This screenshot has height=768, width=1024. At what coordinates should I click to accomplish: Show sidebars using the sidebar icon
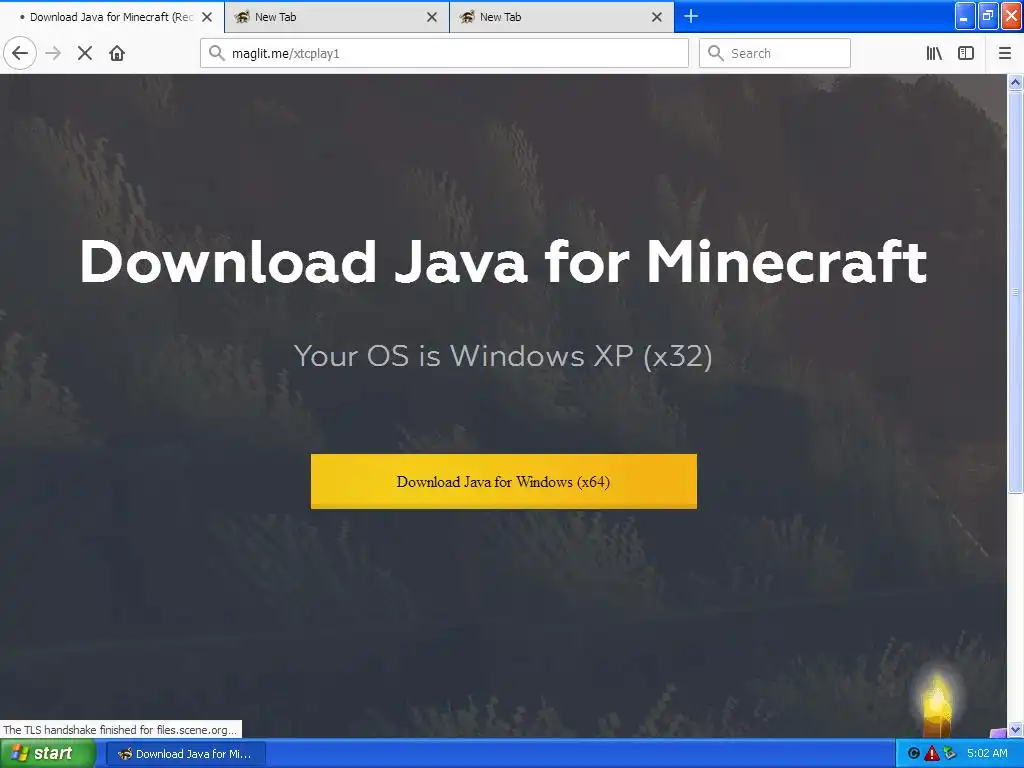(966, 53)
